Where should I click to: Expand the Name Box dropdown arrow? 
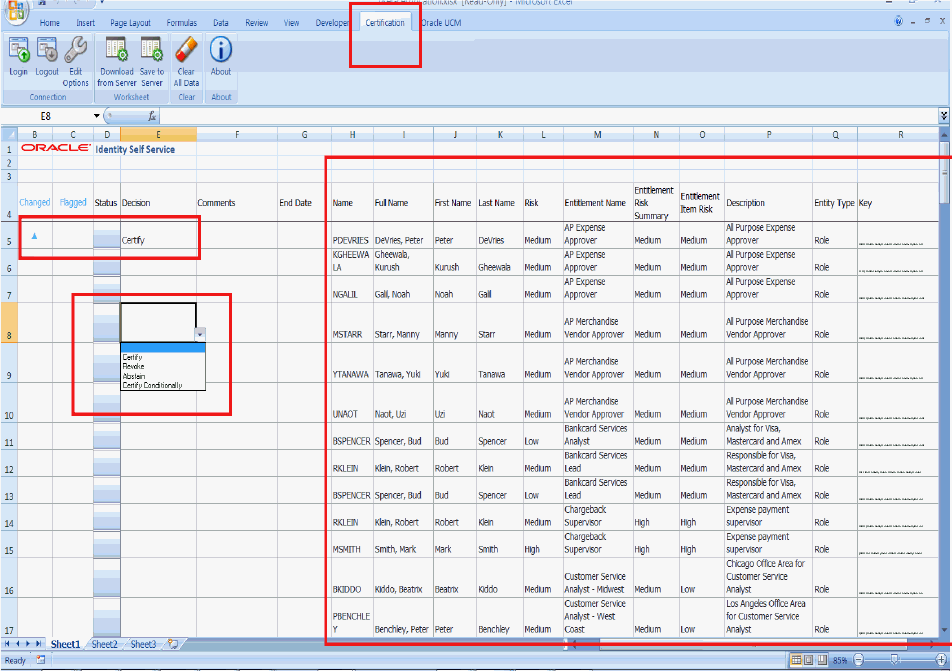tap(97, 116)
